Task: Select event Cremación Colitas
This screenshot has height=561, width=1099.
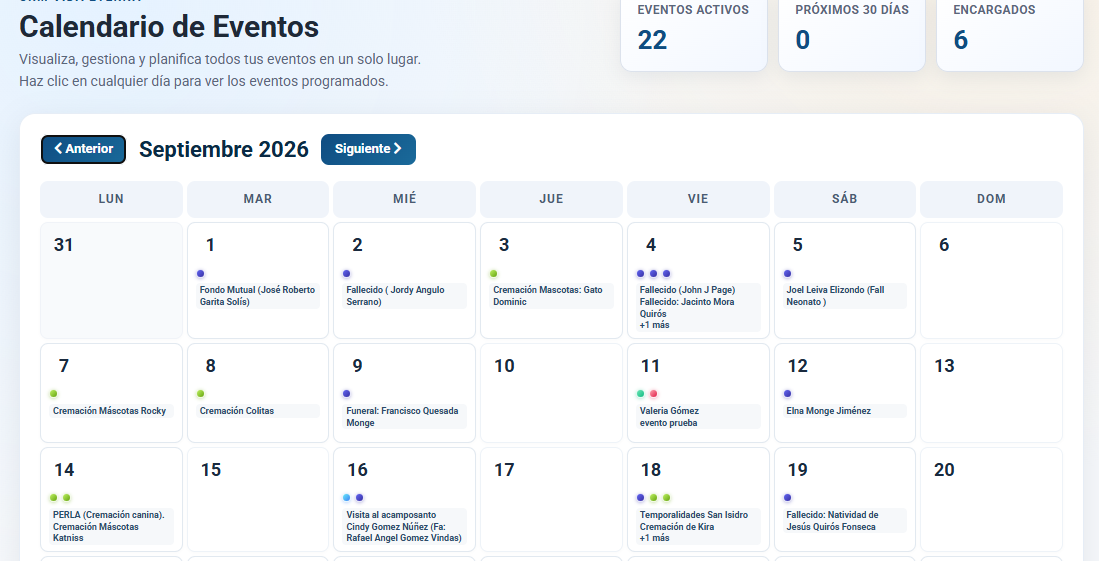Action: click(237, 411)
